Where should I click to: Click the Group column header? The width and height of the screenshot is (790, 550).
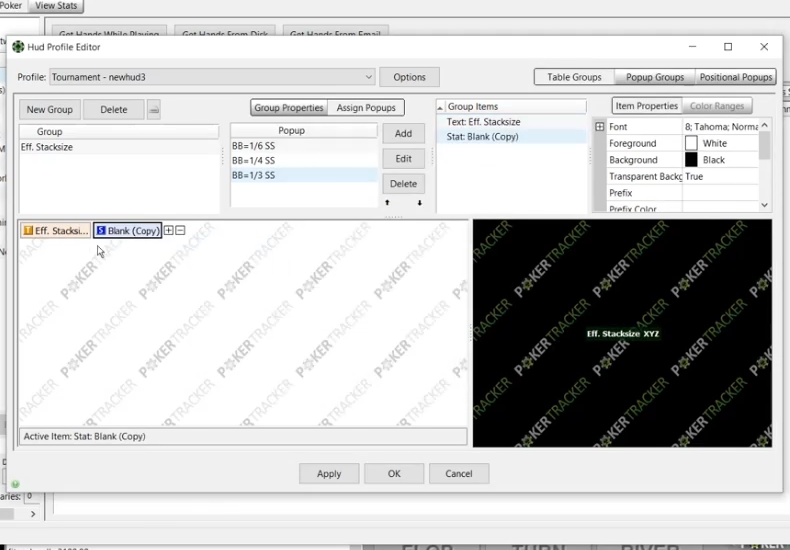tap(119, 131)
